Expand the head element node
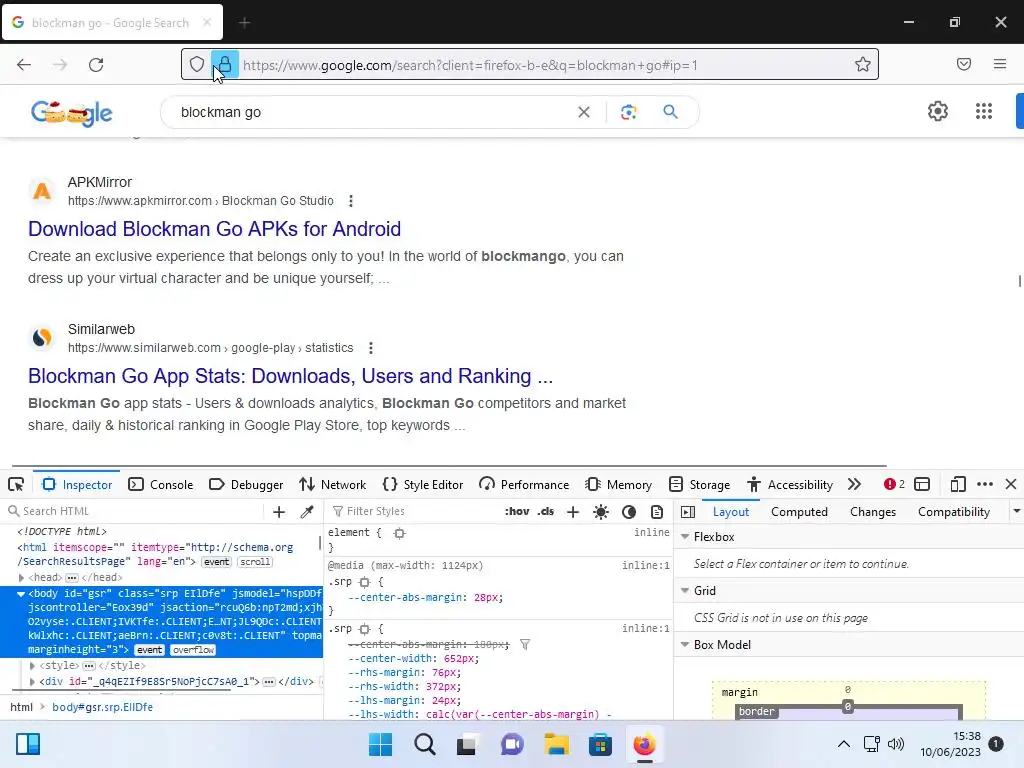1024x768 pixels. pyautogui.click(x=21, y=577)
